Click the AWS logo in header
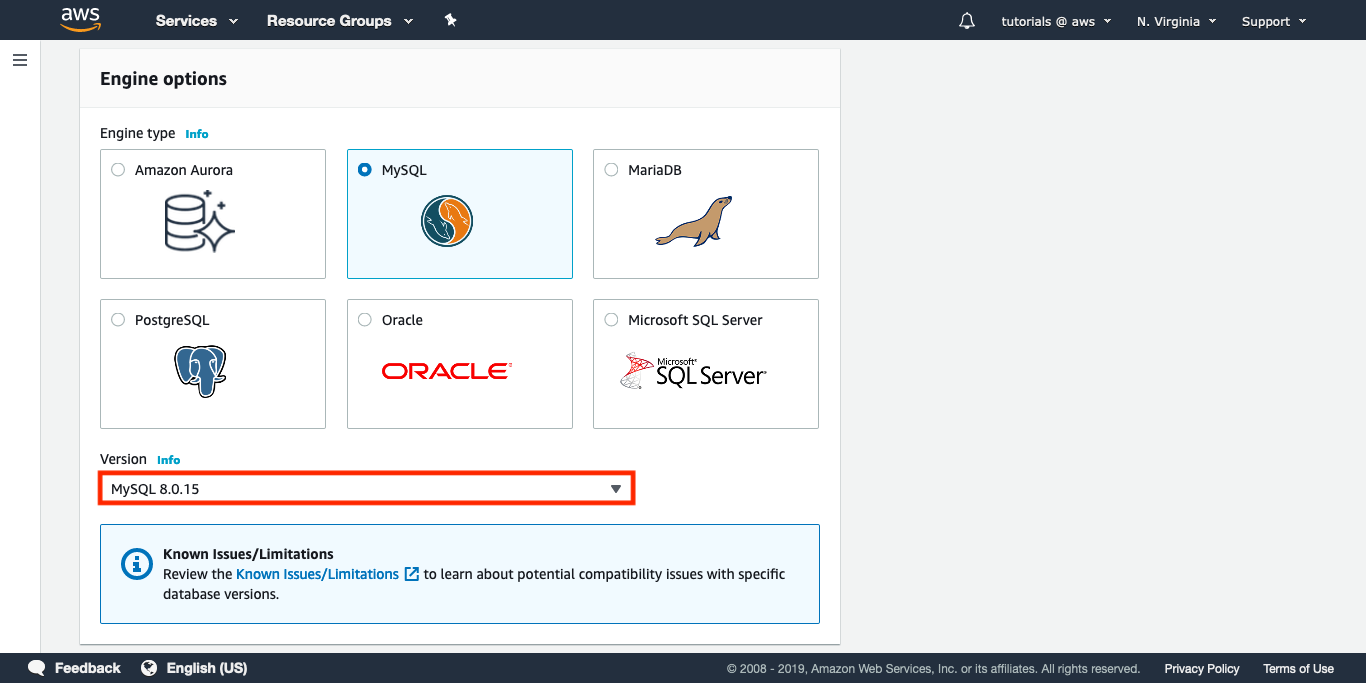 (x=80, y=19)
